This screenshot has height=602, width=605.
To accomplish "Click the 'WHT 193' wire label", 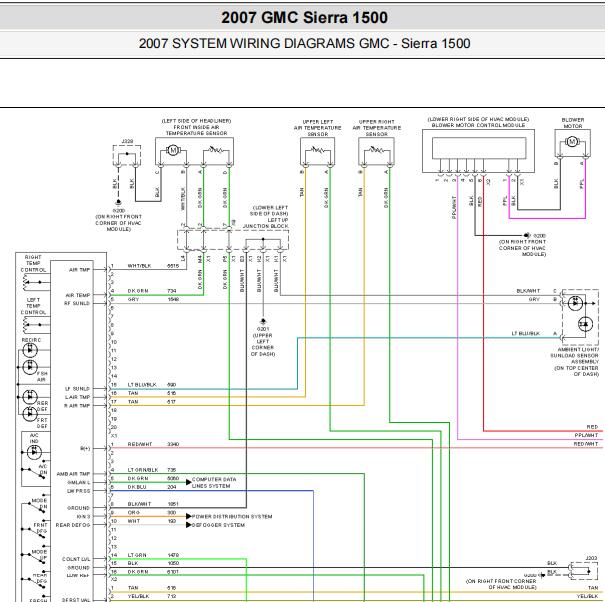I will pos(152,521).
